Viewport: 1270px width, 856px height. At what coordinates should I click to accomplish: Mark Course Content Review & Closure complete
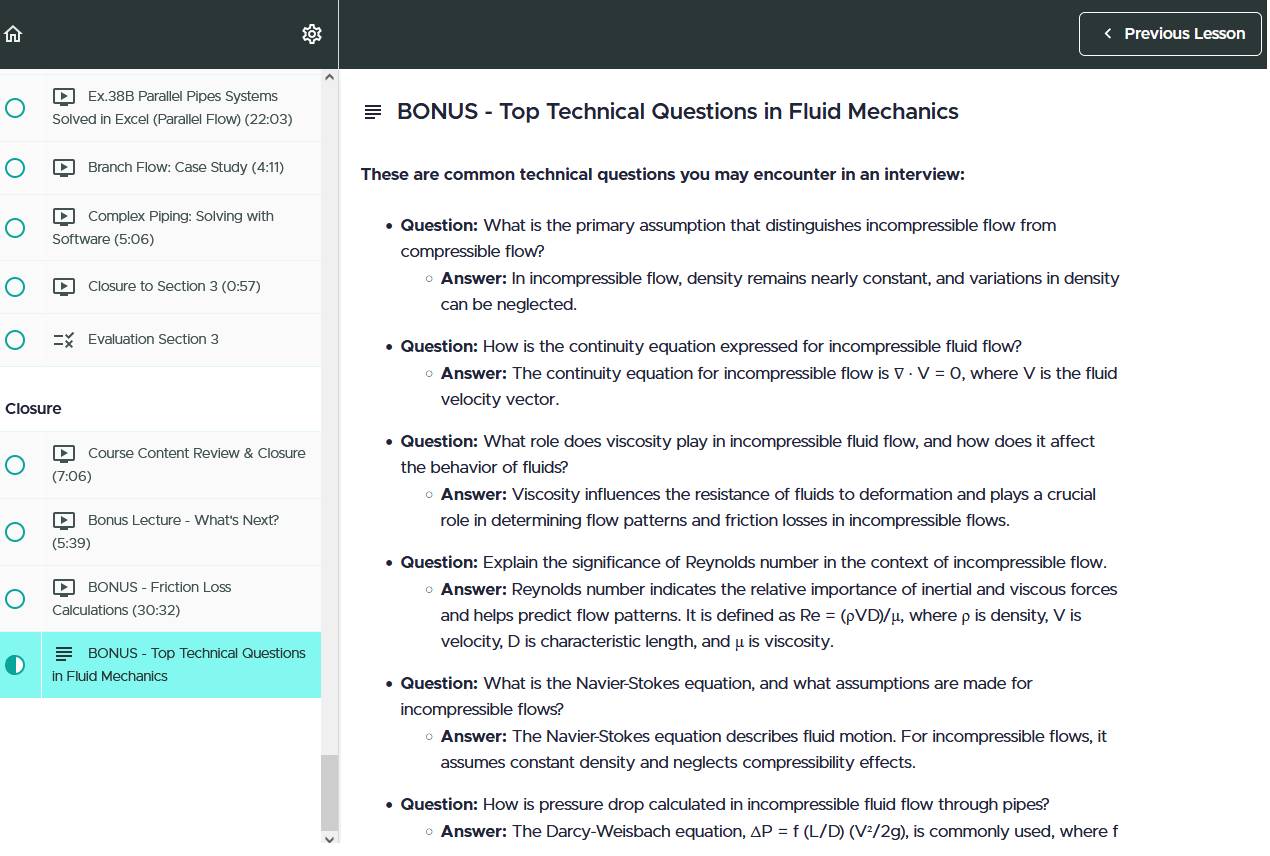pyautogui.click(x=15, y=465)
